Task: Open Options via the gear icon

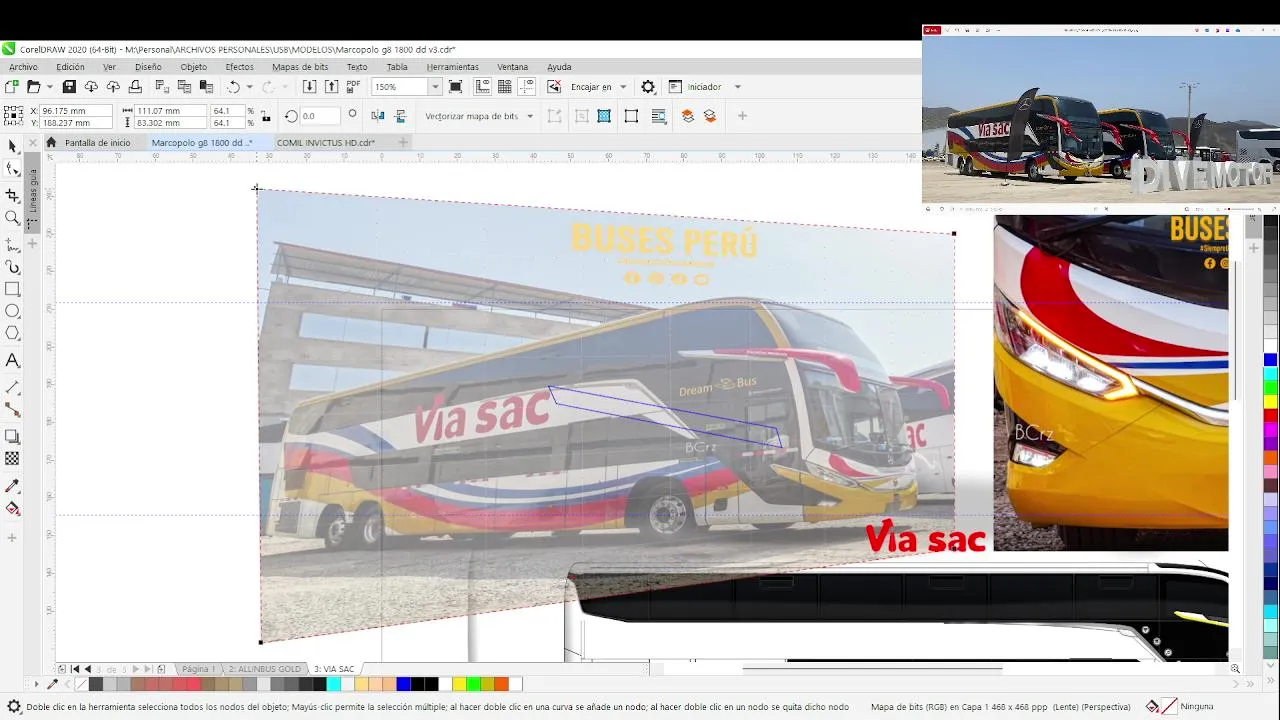Action: (x=648, y=87)
